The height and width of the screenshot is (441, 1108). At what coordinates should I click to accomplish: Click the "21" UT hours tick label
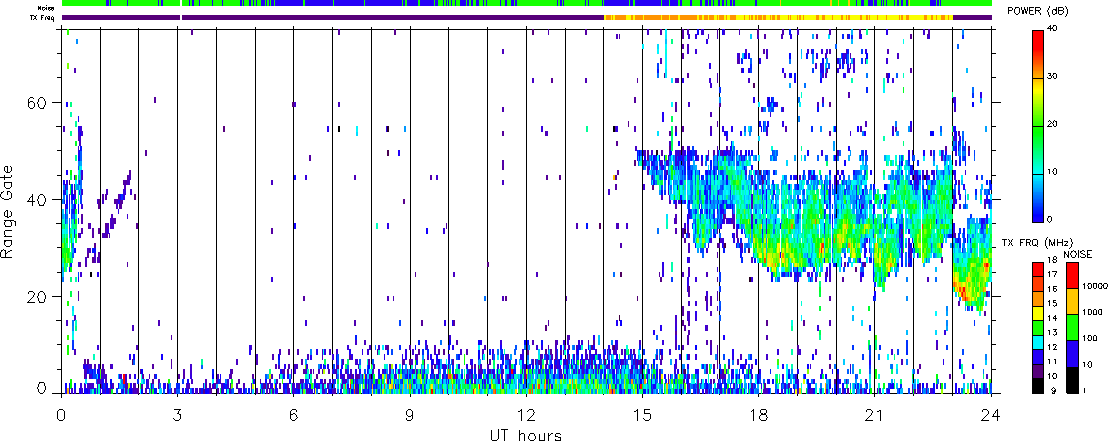pos(875,414)
